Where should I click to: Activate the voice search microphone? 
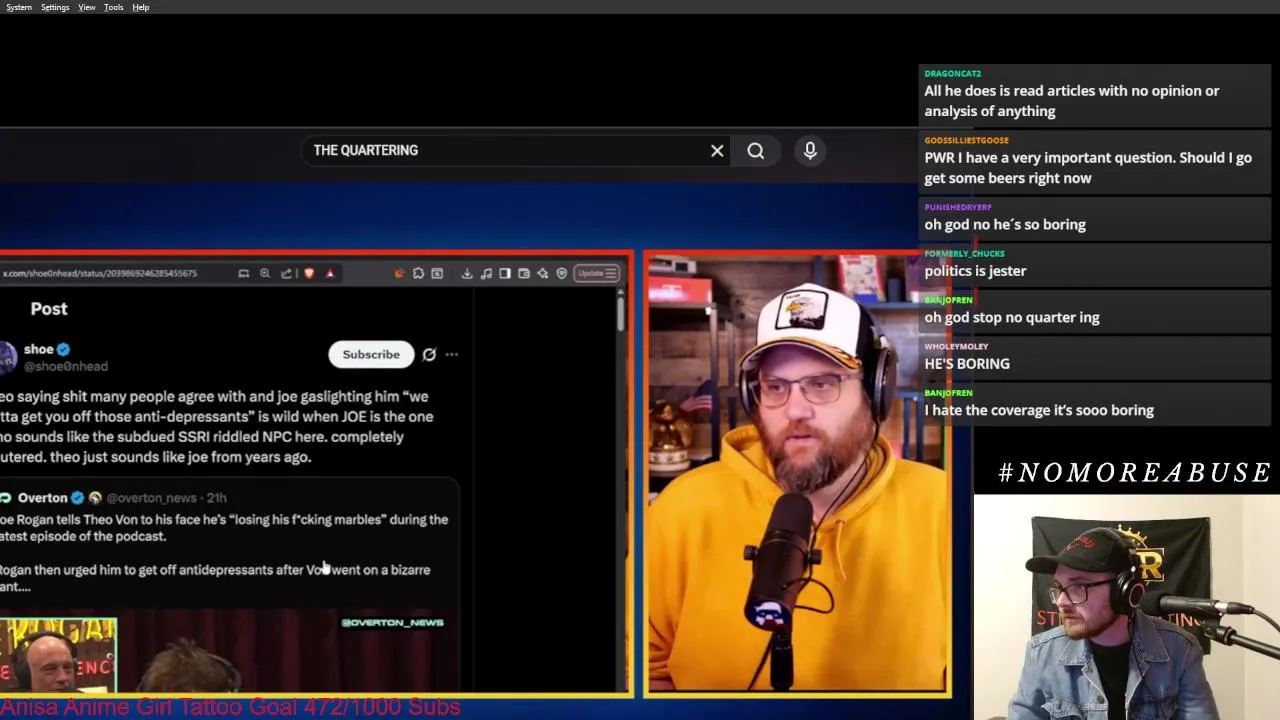click(x=810, y=150)
